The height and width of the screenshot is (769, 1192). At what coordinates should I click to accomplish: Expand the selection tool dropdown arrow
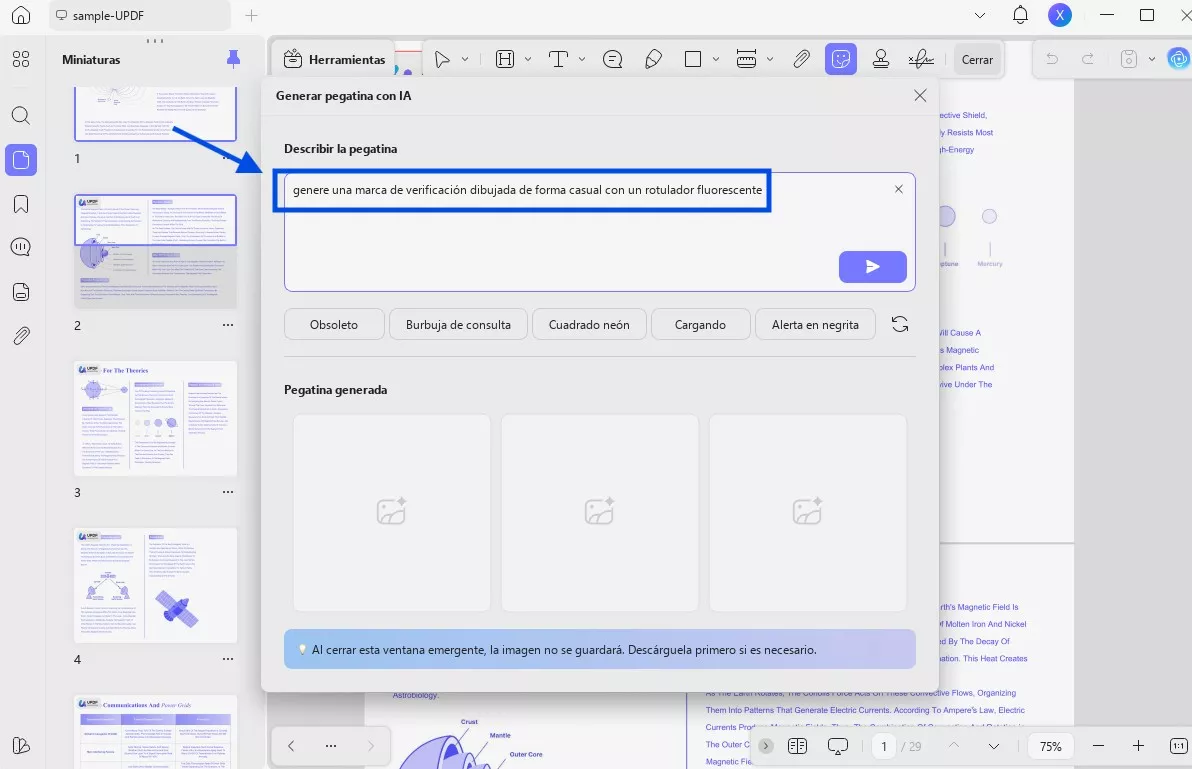tap(464, 59)
